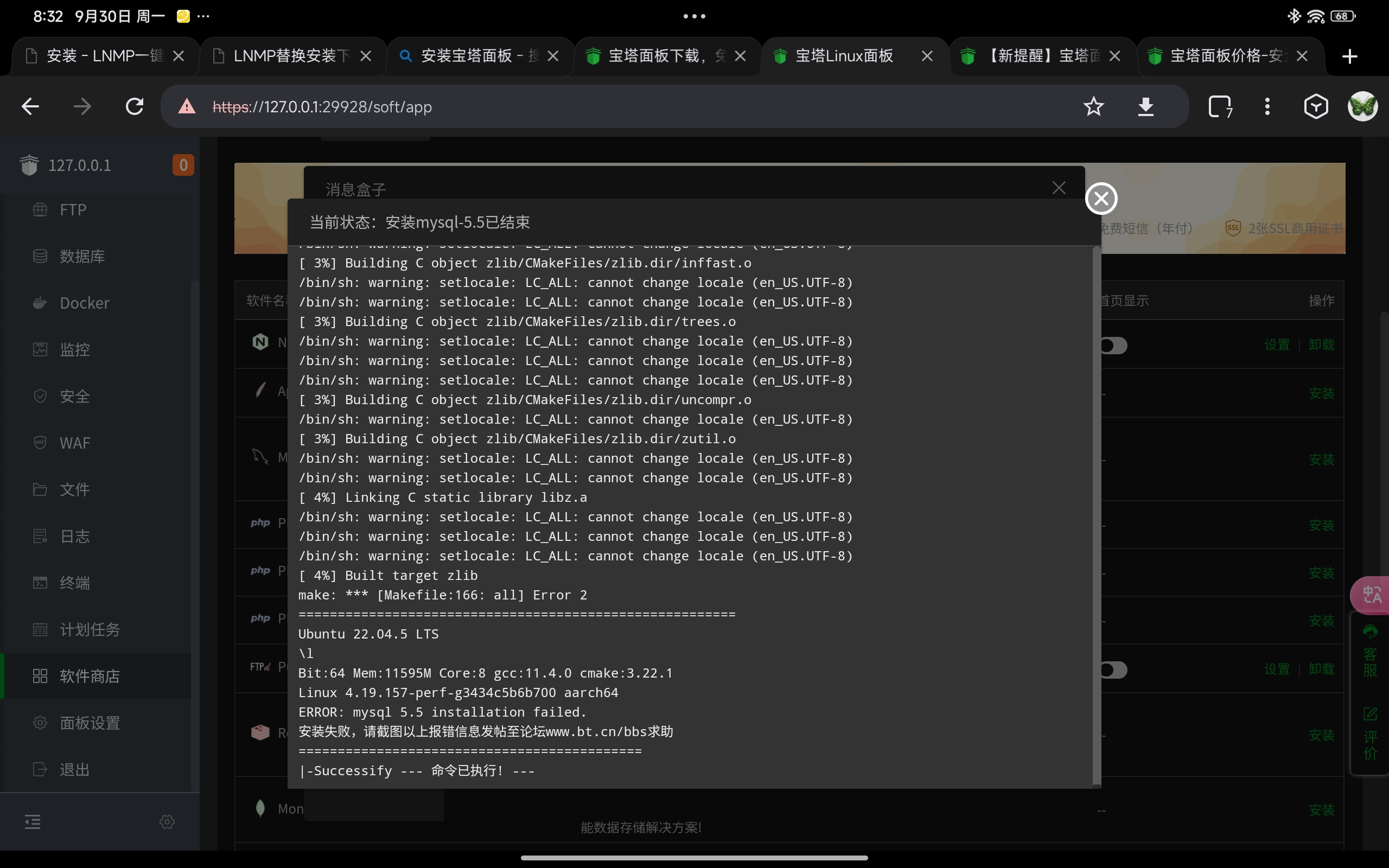Open the pink translate floating button
The image size is (1389, 868).
pyautogui.click(x=1371, y=594)
